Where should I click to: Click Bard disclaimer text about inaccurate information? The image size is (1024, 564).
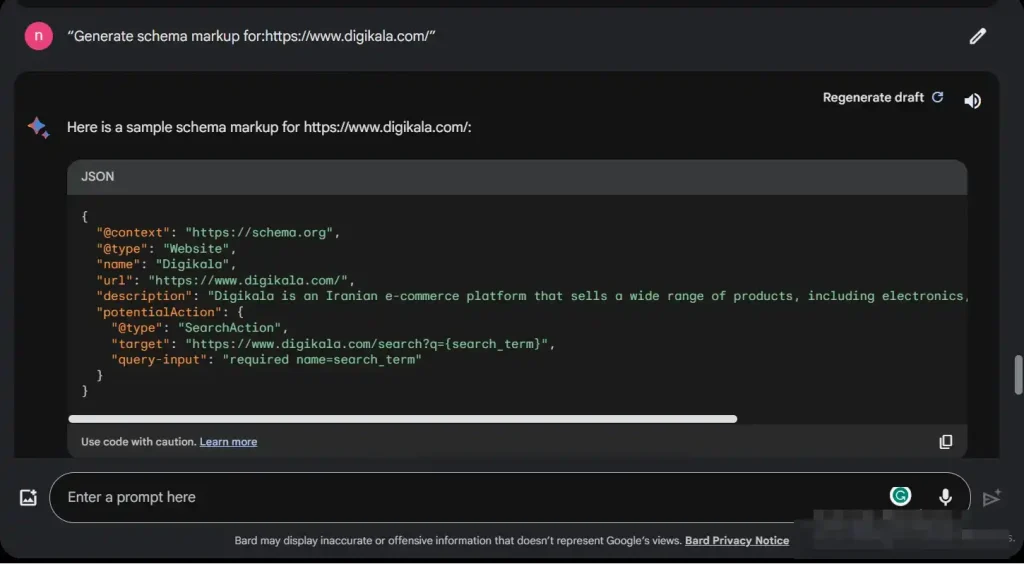pyautogui.click(x=458, y=540)
